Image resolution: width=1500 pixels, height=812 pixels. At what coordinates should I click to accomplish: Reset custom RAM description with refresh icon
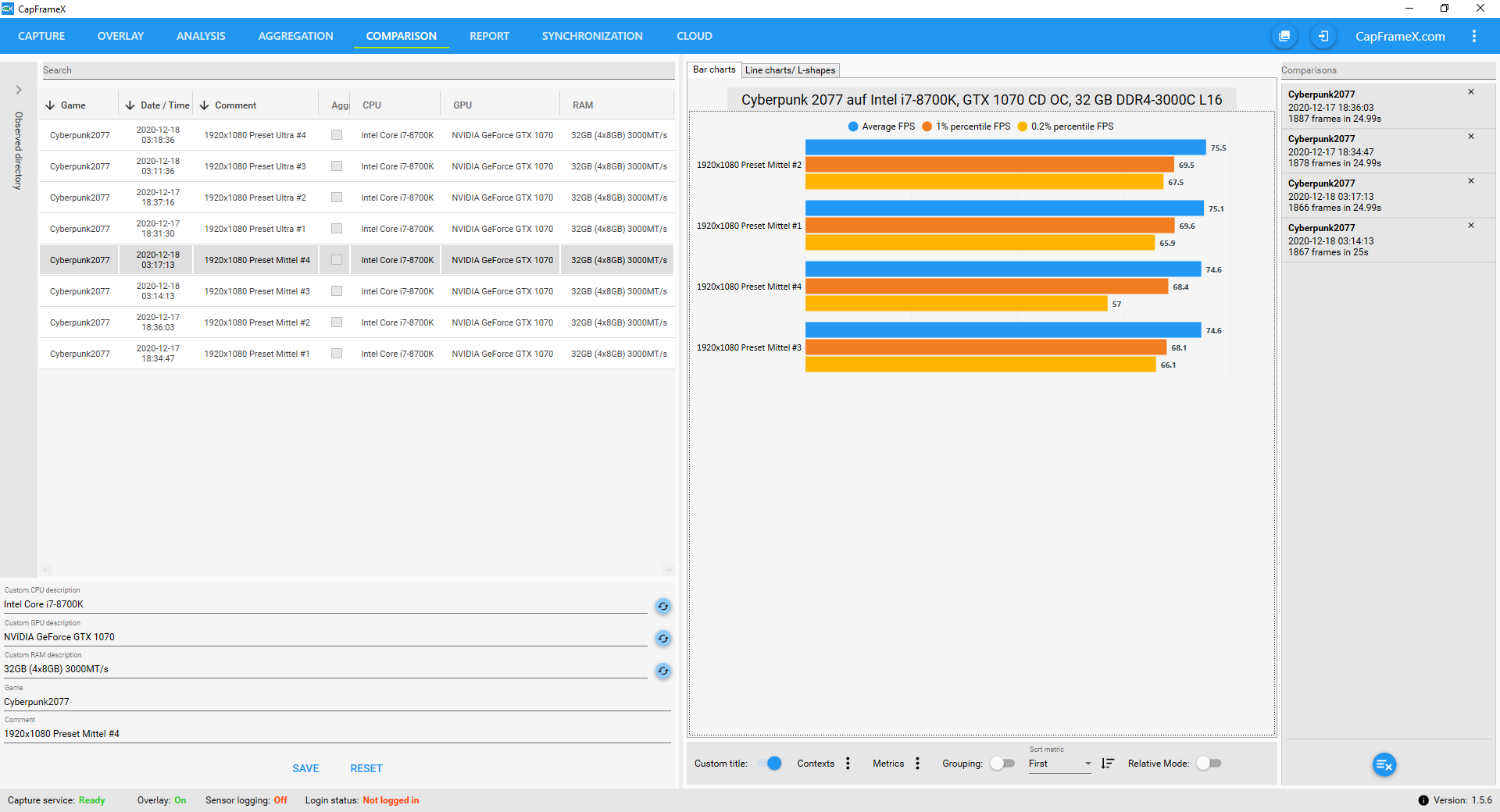[x=662, y=671]
